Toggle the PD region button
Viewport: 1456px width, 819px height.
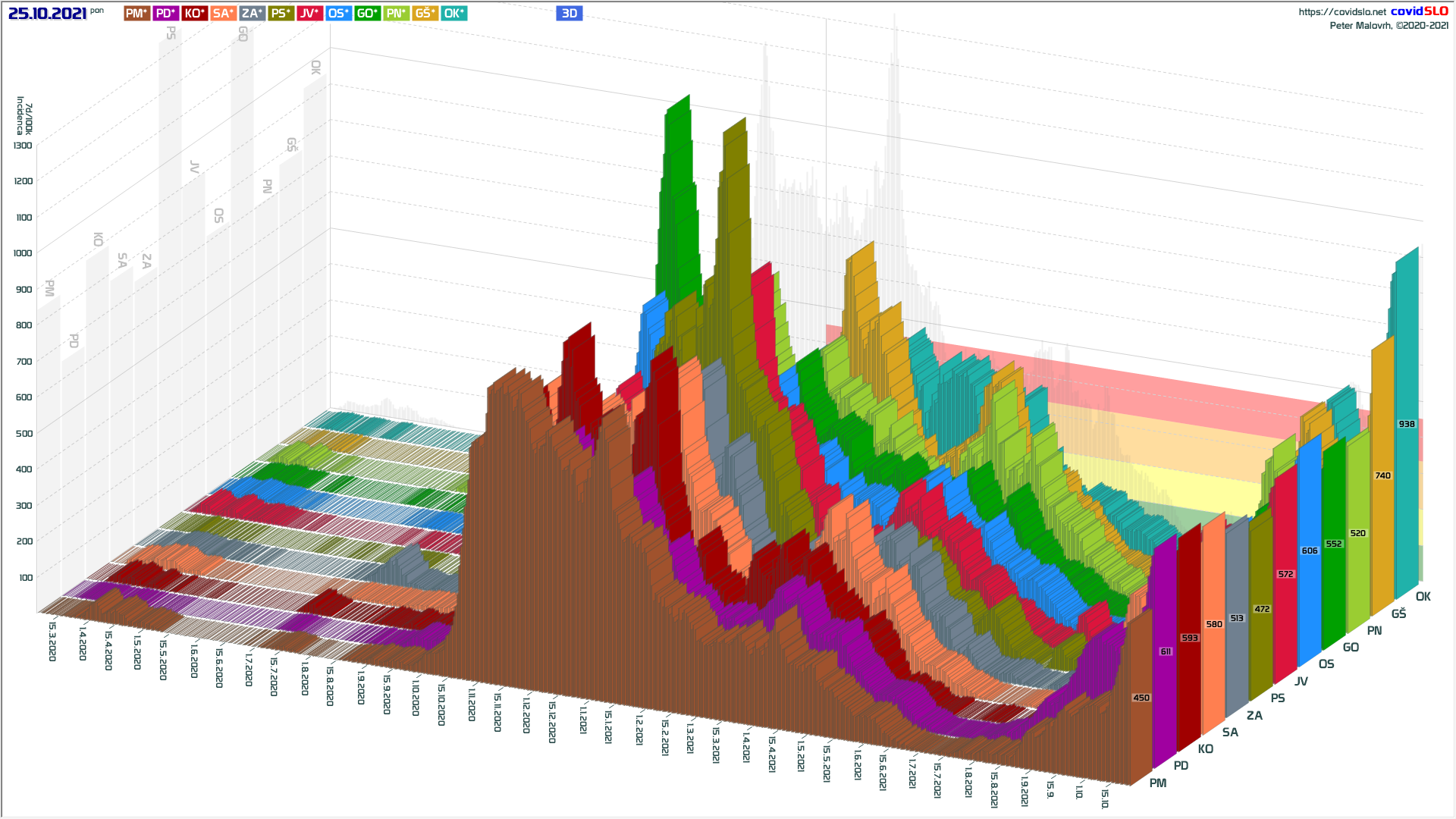tap(165, 13)
